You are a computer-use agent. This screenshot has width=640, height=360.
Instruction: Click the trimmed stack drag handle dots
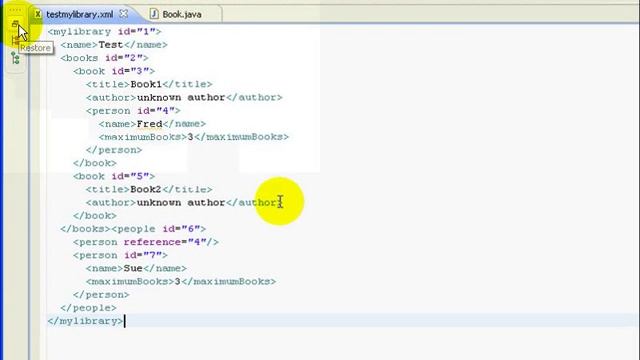[x=15, y=10]
